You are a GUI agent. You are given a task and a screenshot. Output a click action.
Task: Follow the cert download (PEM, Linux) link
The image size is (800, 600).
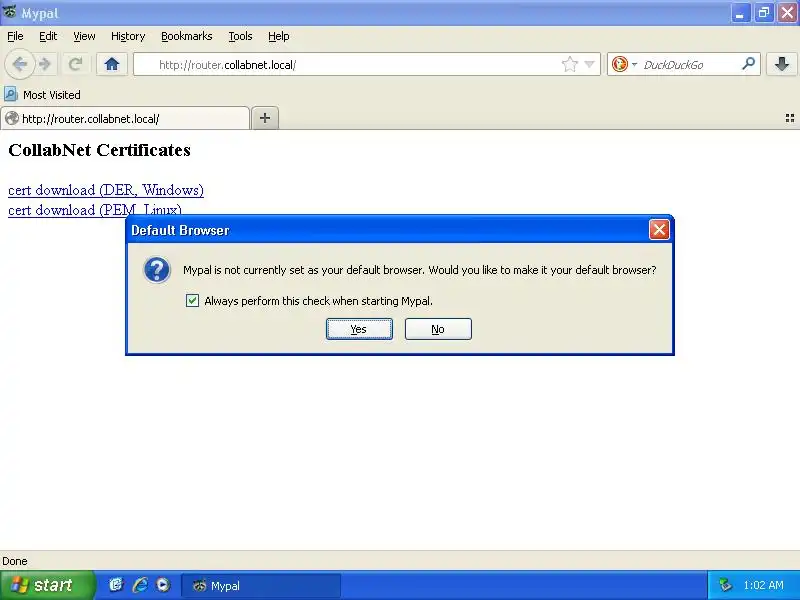pyautogui.click(x=95, y=210)
